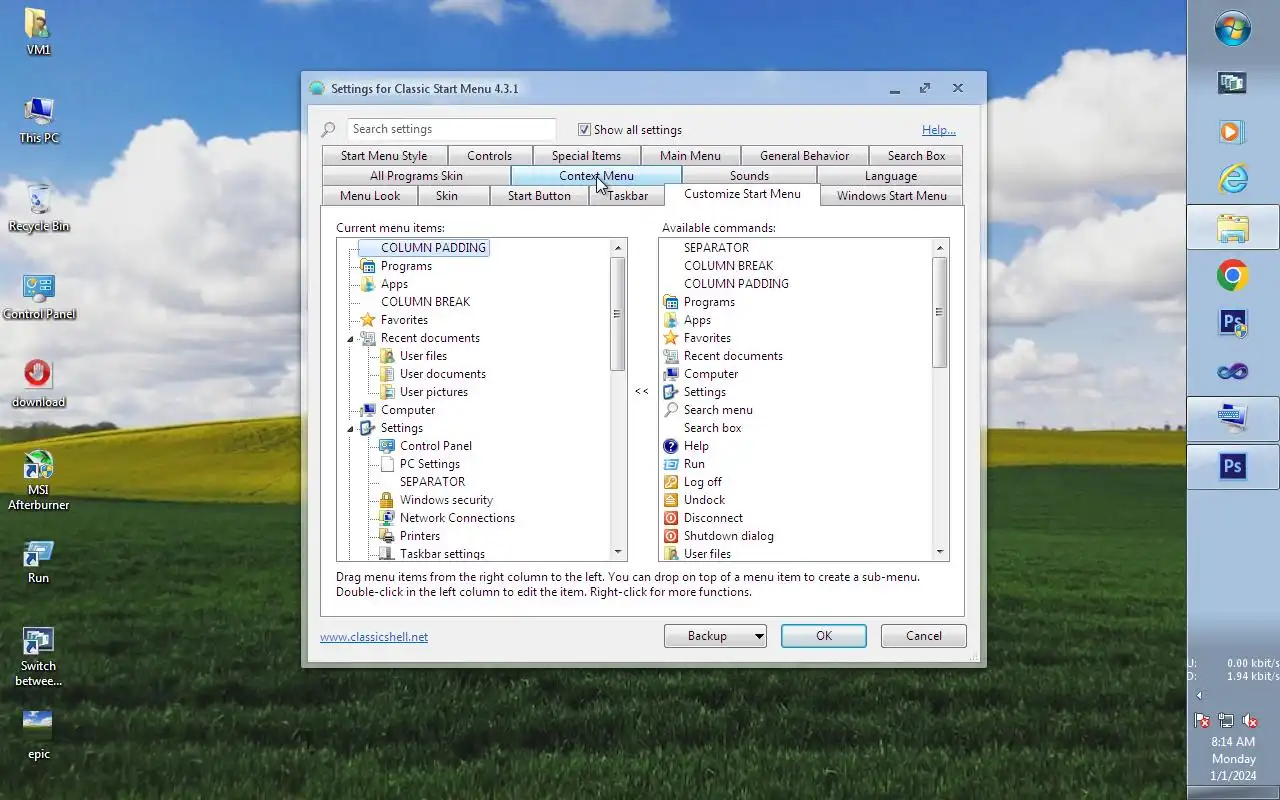Click the Printers icon in left tree
Image resolution: width=1280 pixels, height=800 pixels.
[386, 536]
